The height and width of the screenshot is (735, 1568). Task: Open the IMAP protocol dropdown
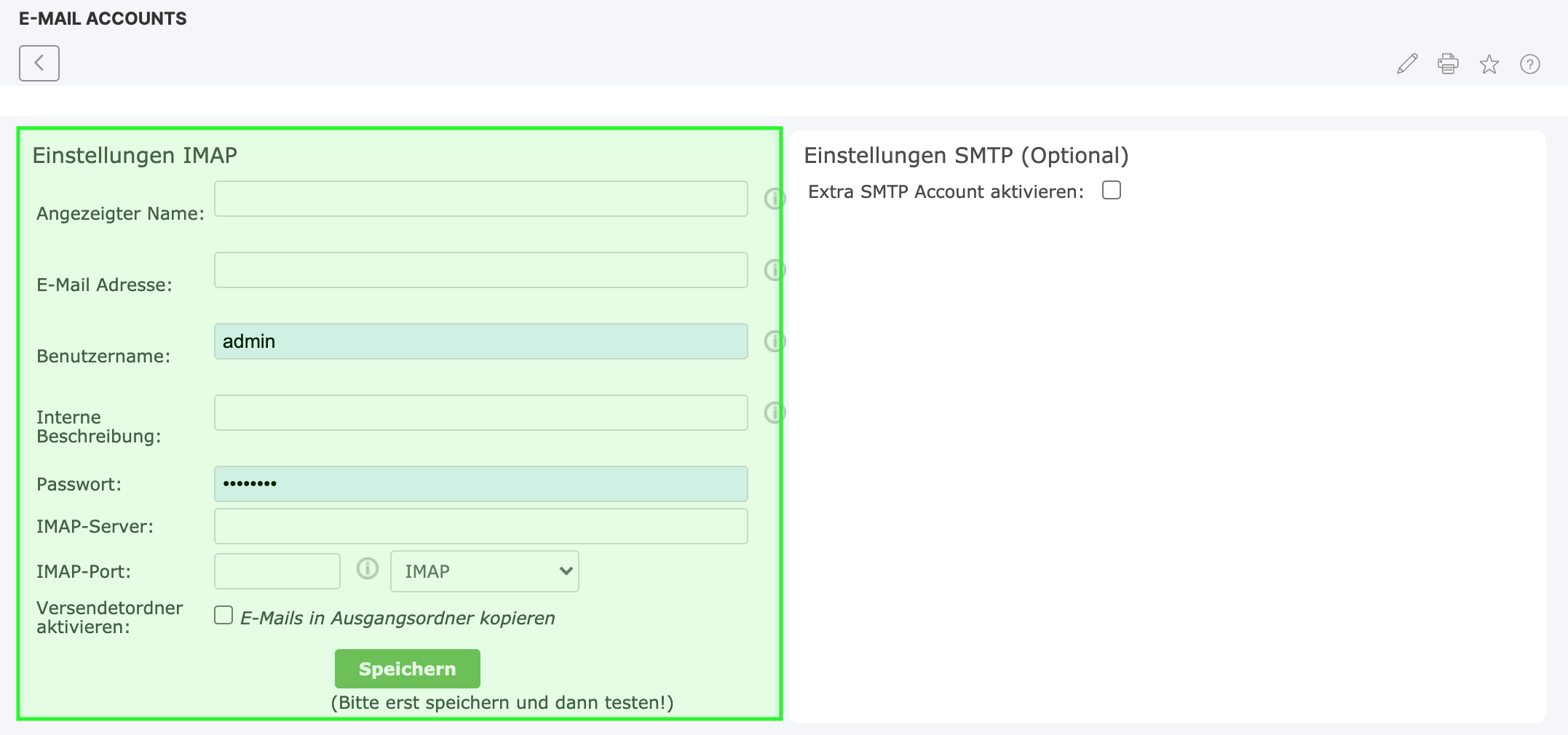click(484, 571)
